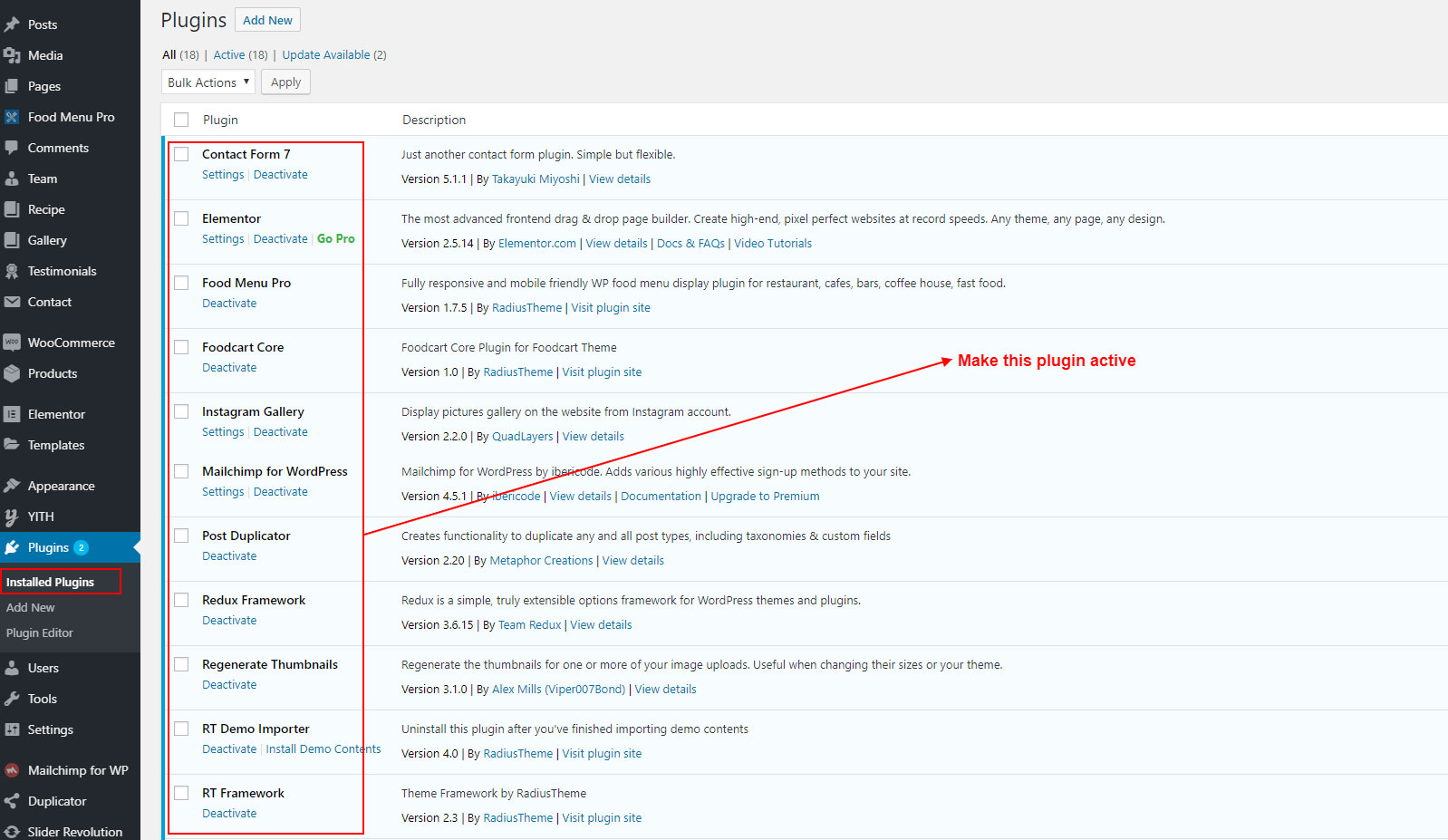Viewport: 1448px width, 840px height.
Task: Click the Food Menu Pro sidebar icon
Action: click(12, 117)
